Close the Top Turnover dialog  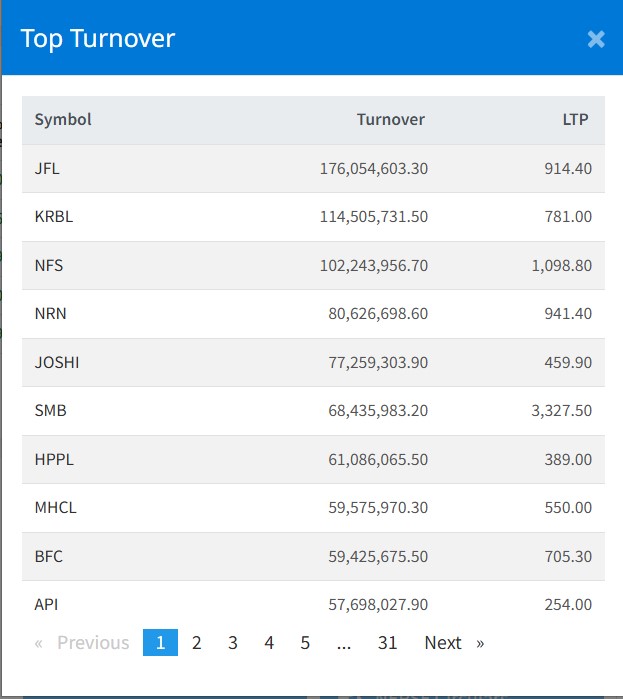pos(596,39)
